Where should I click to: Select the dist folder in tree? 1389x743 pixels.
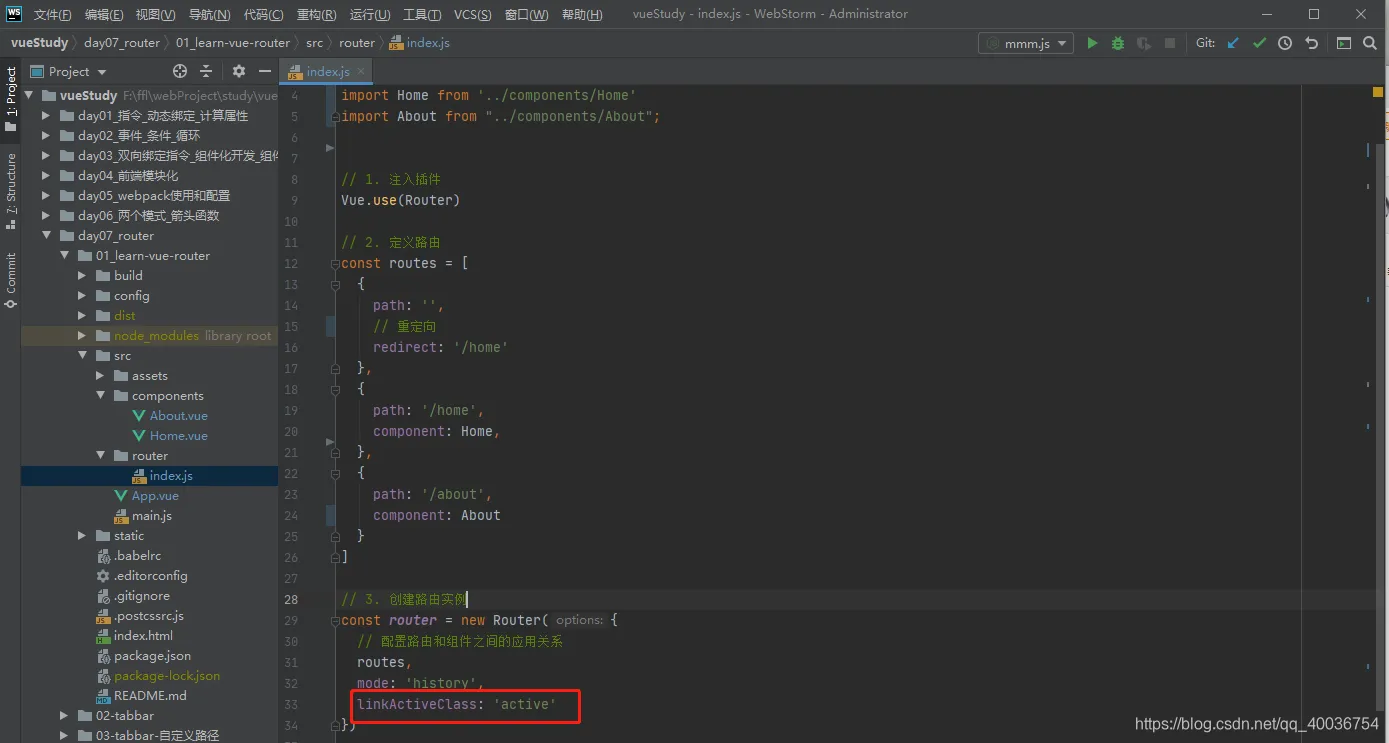(x=124, y=316)
